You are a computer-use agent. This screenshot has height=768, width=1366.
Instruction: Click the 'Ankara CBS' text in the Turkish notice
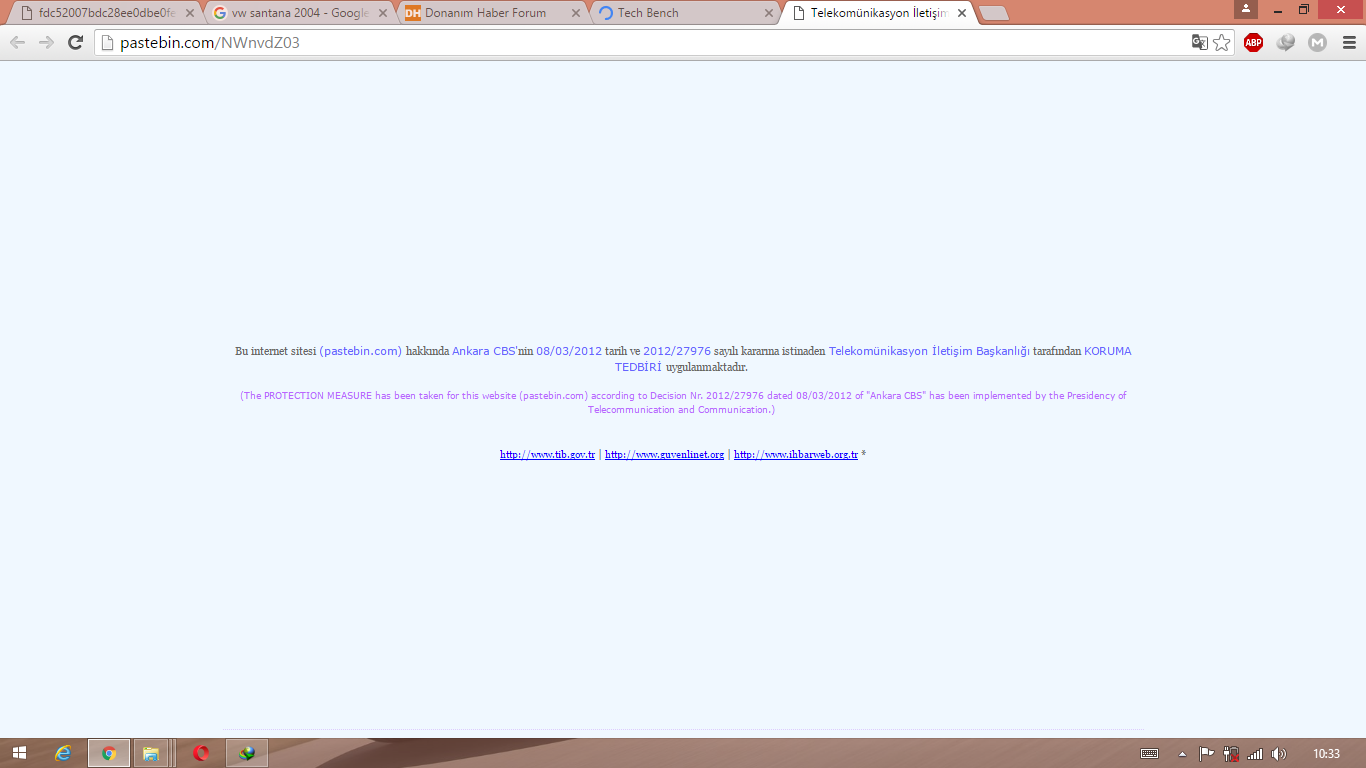coord(483,351)
